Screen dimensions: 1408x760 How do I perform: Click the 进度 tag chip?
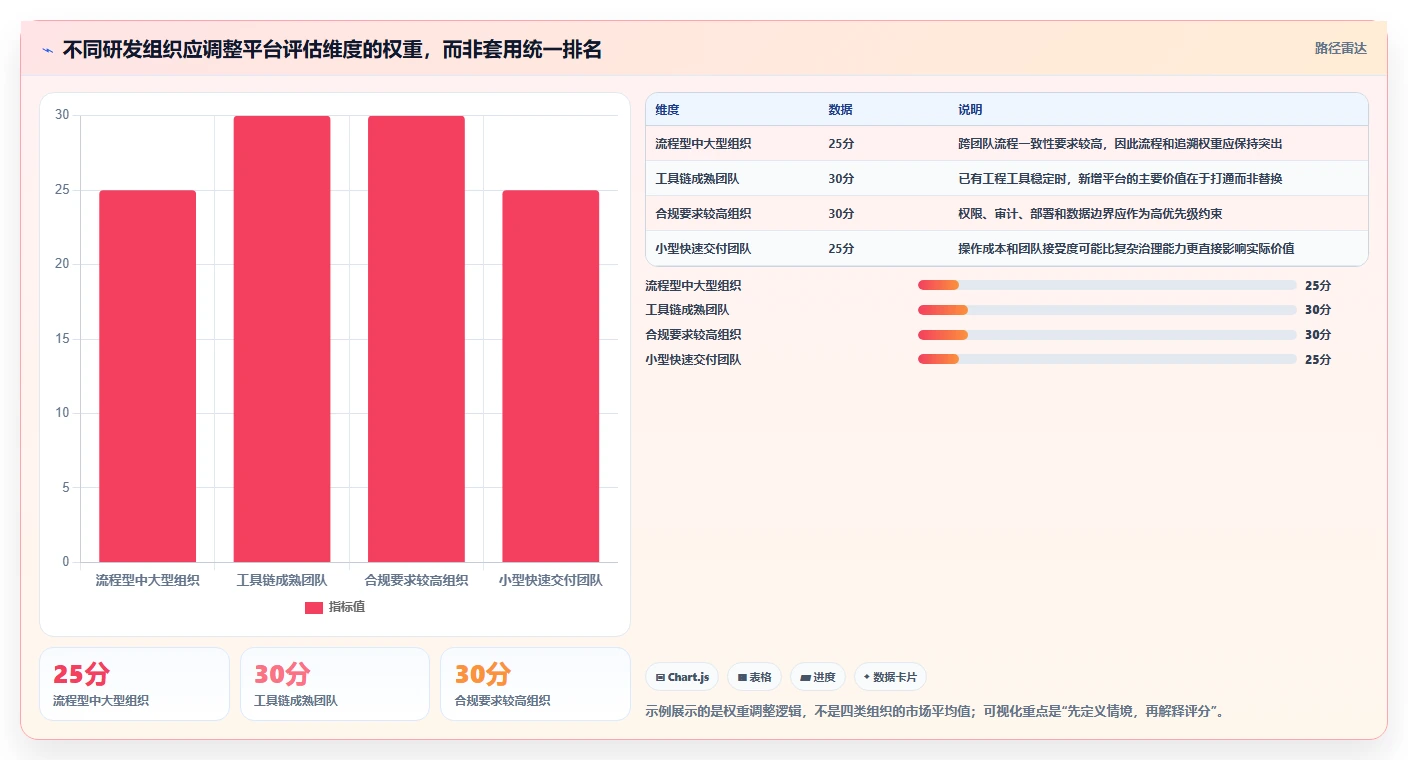817,677
